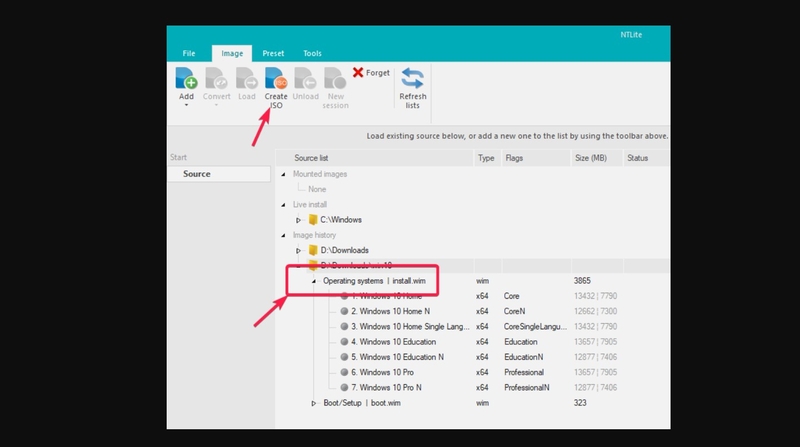
Task: Switch to the Preset tab
Action: pos(273,53)
